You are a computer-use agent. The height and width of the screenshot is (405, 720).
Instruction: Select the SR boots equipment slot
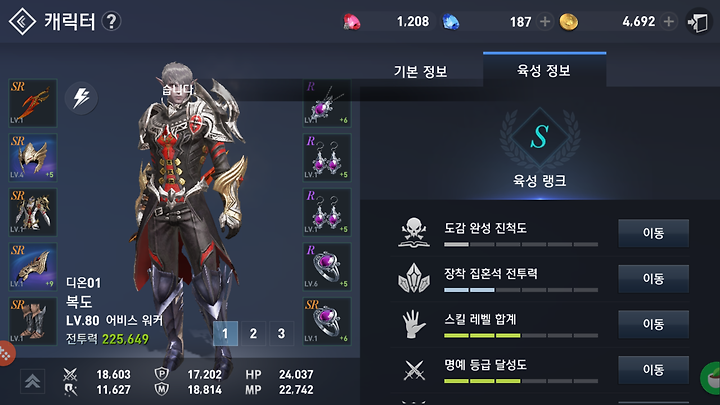pos(33,321)
